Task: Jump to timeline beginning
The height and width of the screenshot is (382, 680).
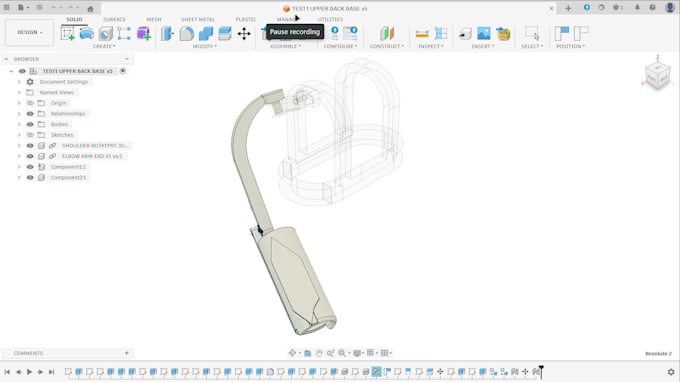Action: [x=7, y=372]
